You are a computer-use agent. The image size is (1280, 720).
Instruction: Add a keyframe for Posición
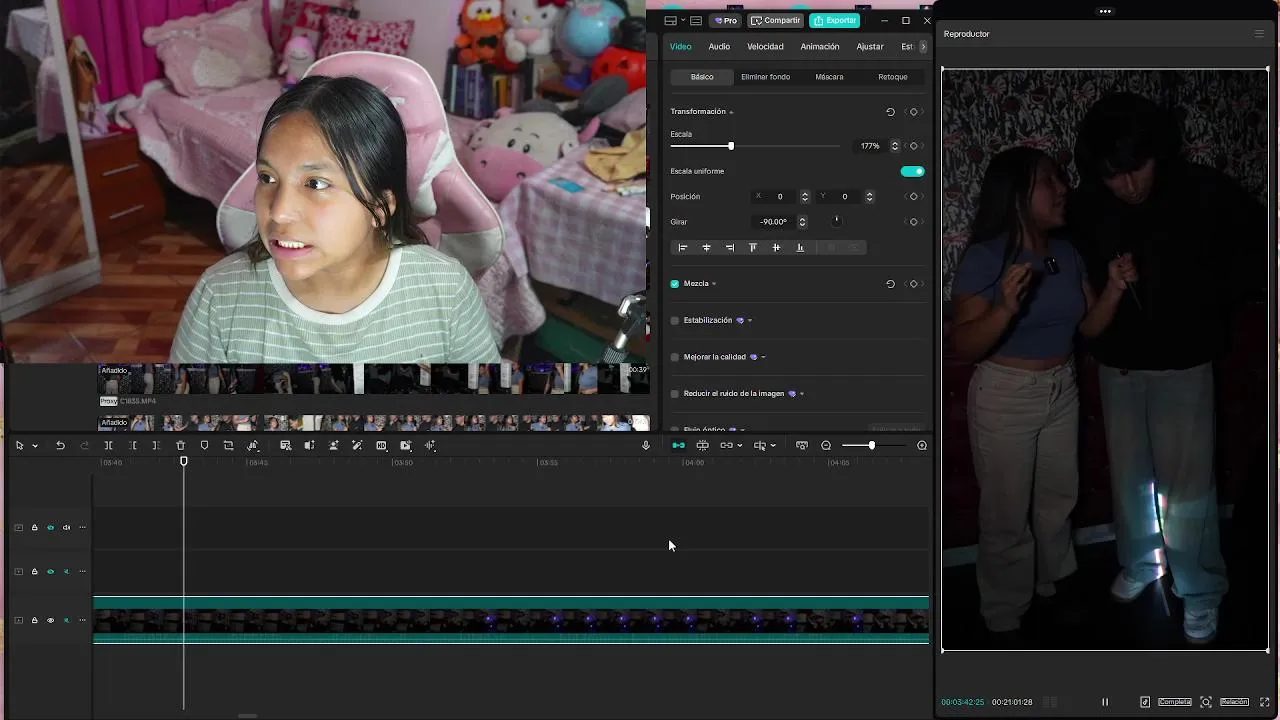coord(913,197)
